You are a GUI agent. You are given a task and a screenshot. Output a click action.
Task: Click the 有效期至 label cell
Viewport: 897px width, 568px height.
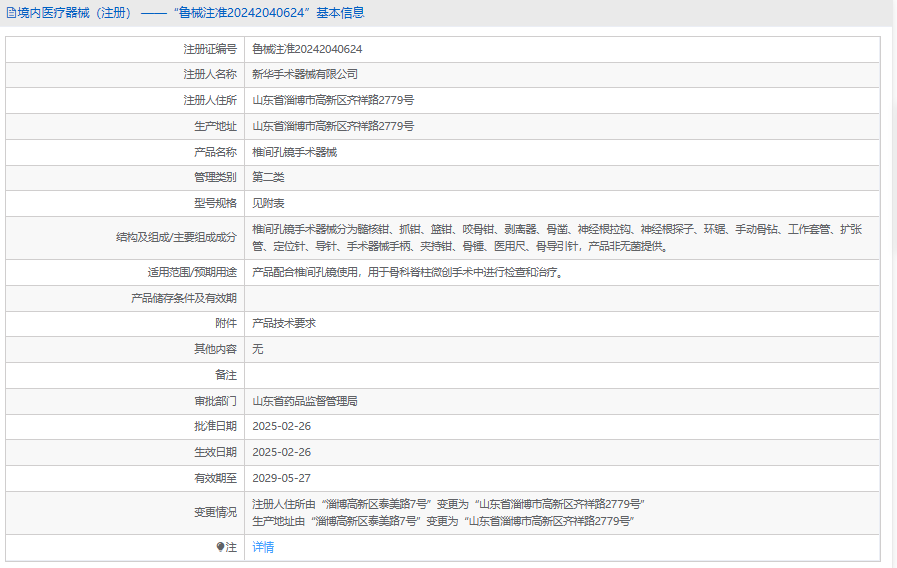click(x=125, y=478)
